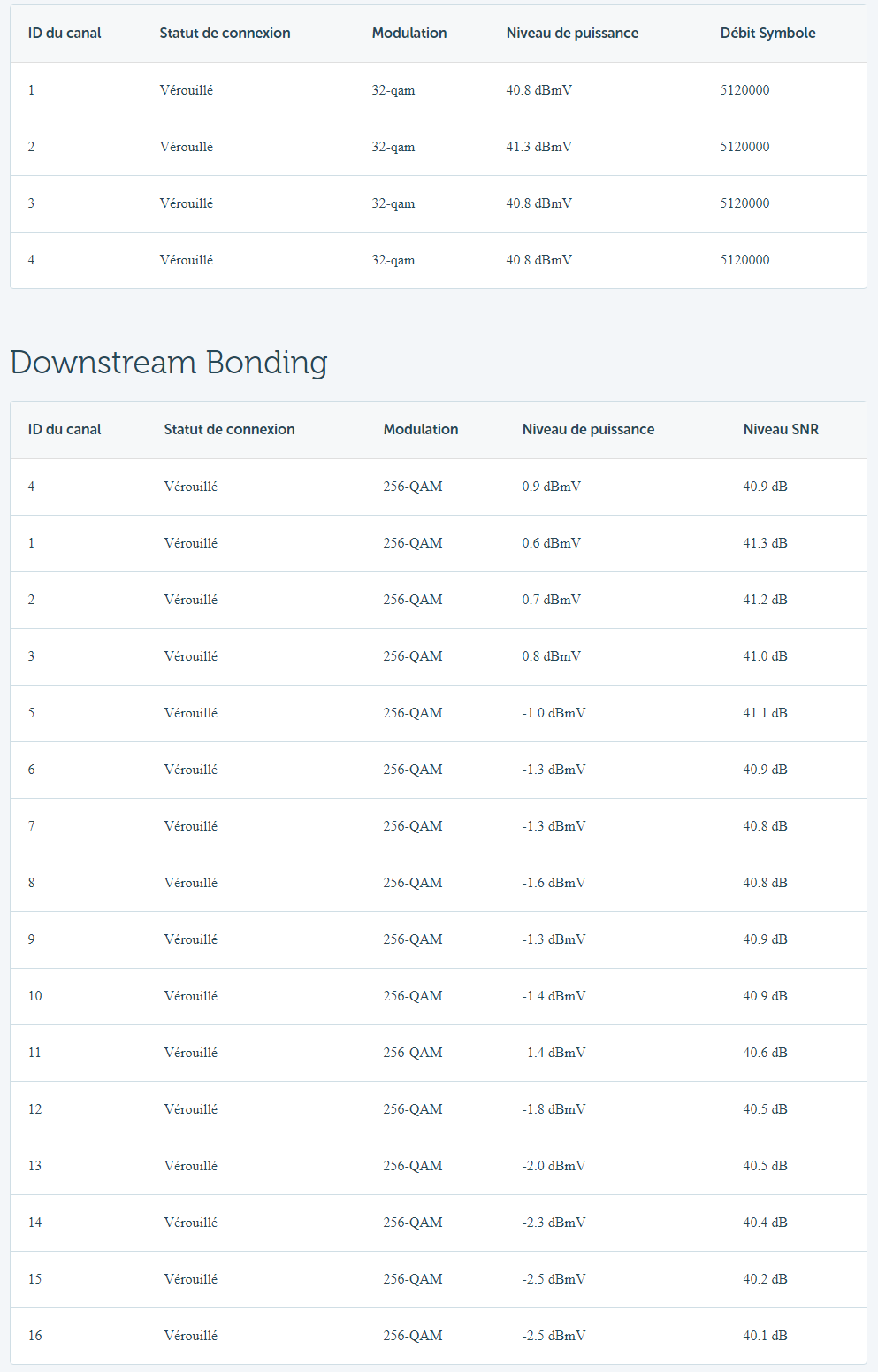Click the 'Débit Symbole' column header
Screen dimensions: 878x1372
(x=767, y=34)
